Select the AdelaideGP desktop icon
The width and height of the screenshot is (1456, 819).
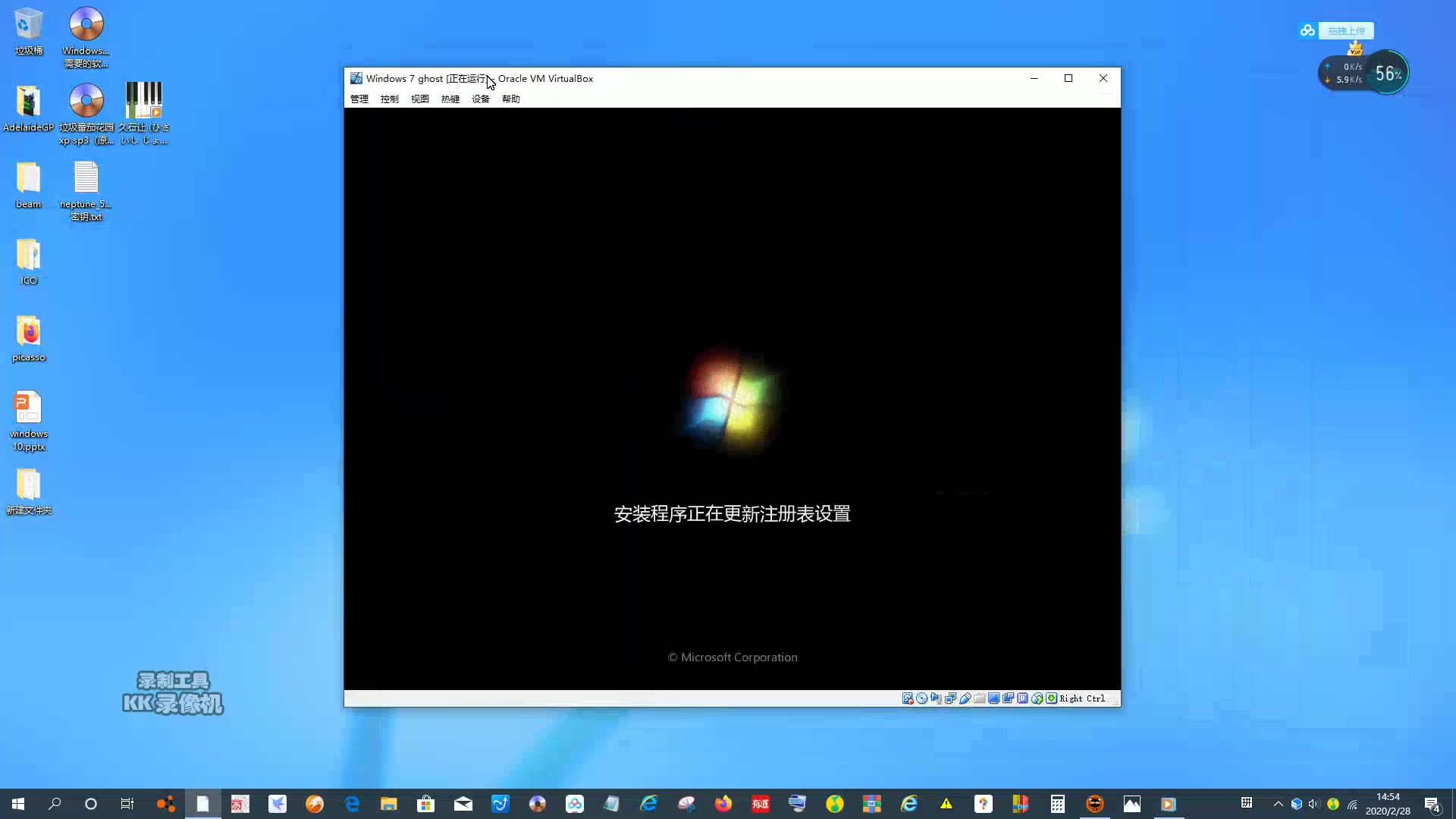(29, 108)
